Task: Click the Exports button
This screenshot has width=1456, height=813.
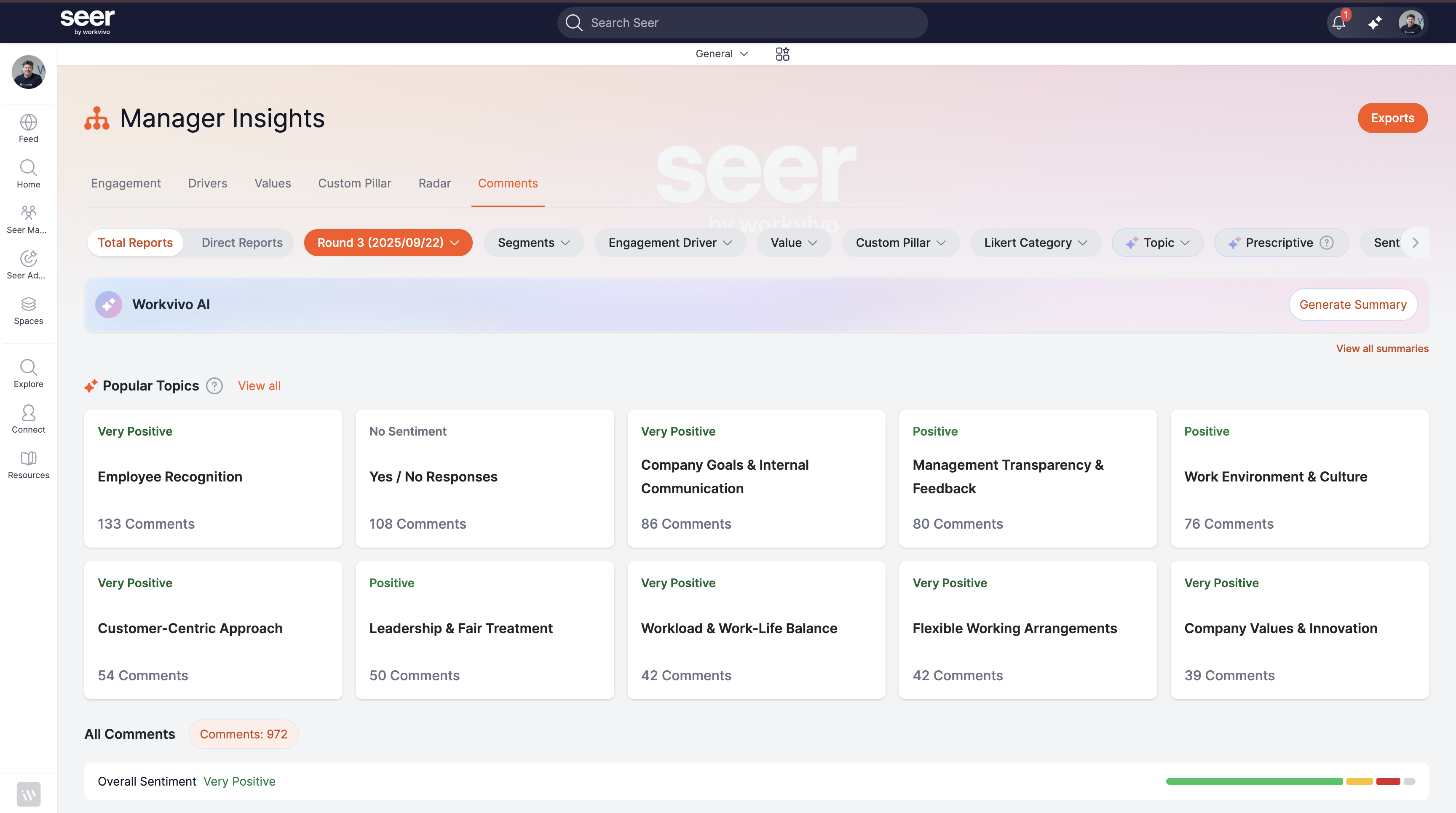Action: (1392, 118)
